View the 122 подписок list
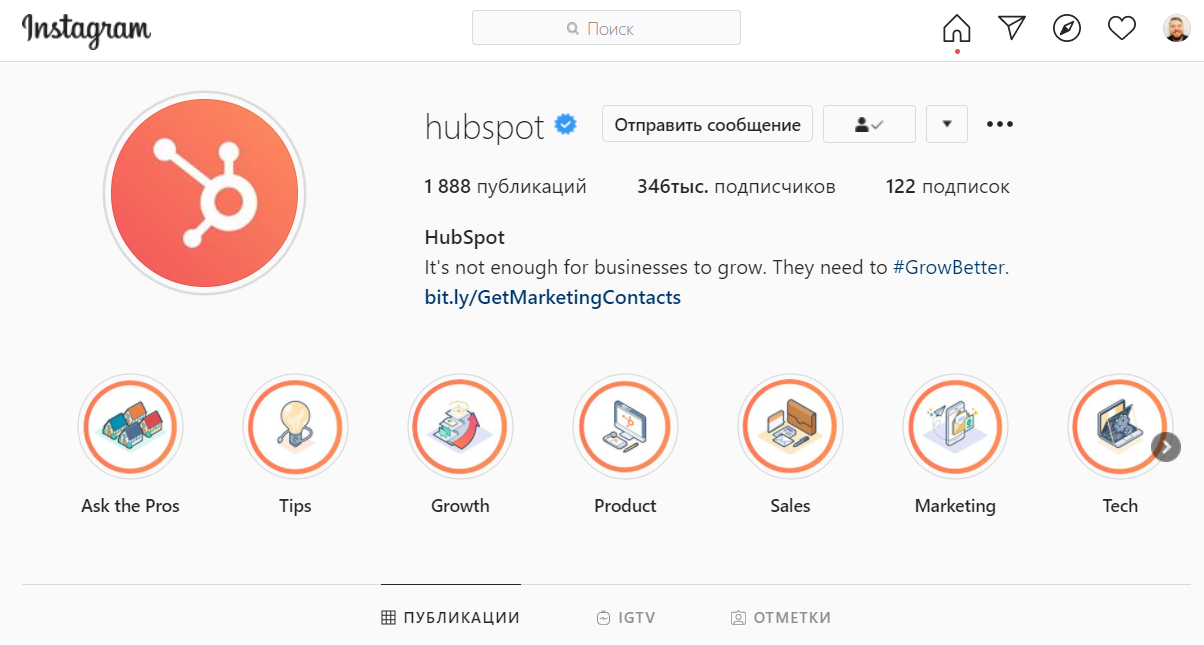The height and width of the screenshot is (645, 1204). point(948,187)
